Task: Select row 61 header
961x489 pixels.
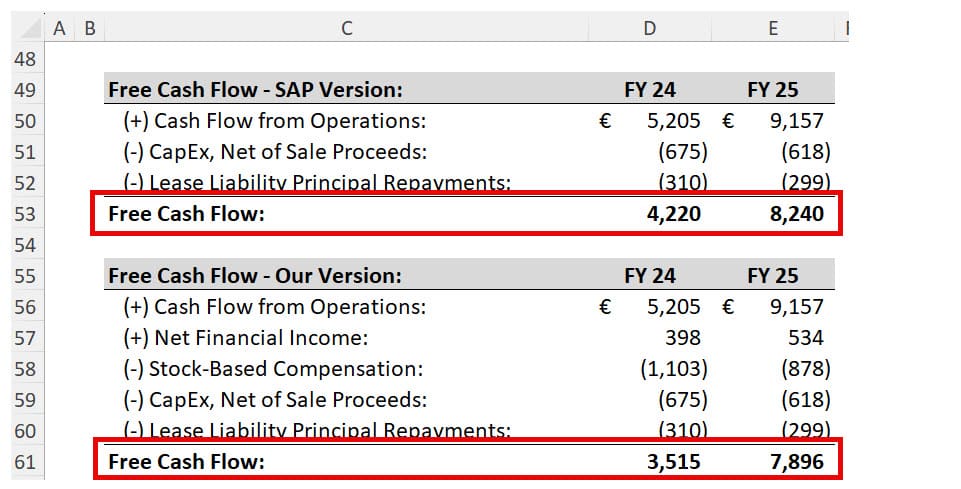Action: click(28, 461)
